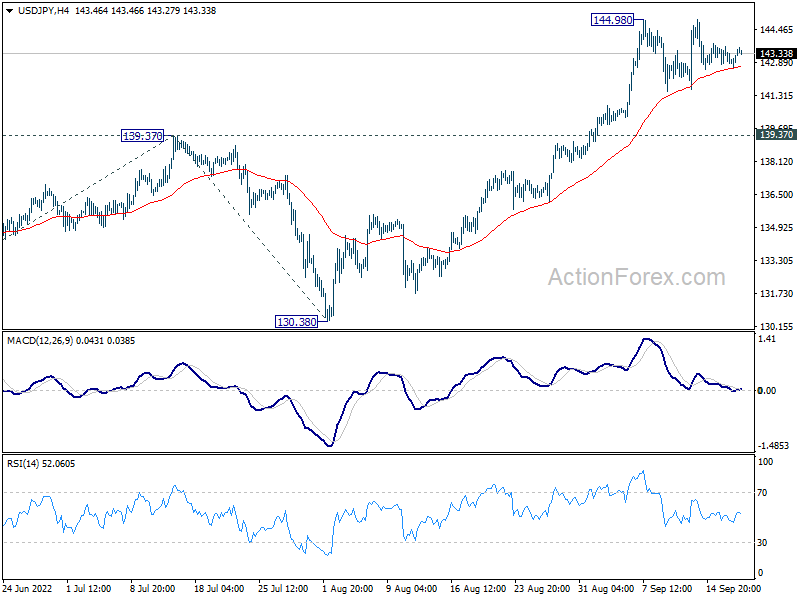Click the current price tag 143.338
The image size is (800, 600).
[x=776, y=54]
